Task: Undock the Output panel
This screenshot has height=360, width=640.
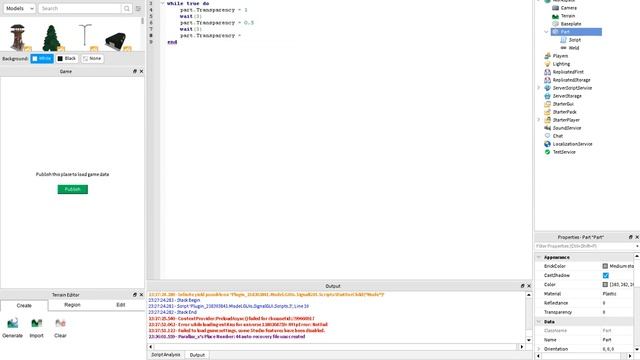Action: tap(522, 286)
